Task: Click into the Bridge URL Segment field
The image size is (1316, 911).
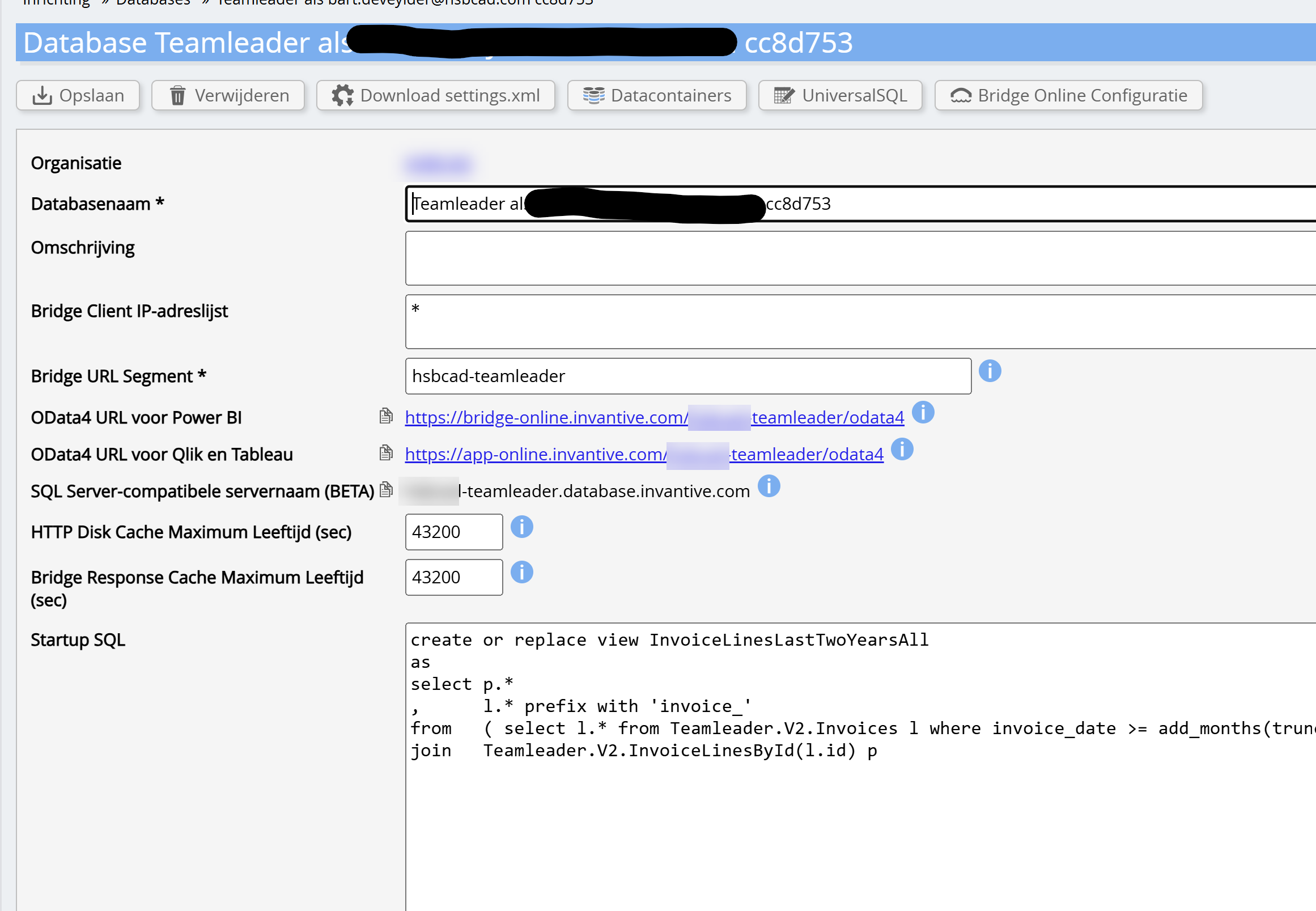Action: (x=687, y=376)
